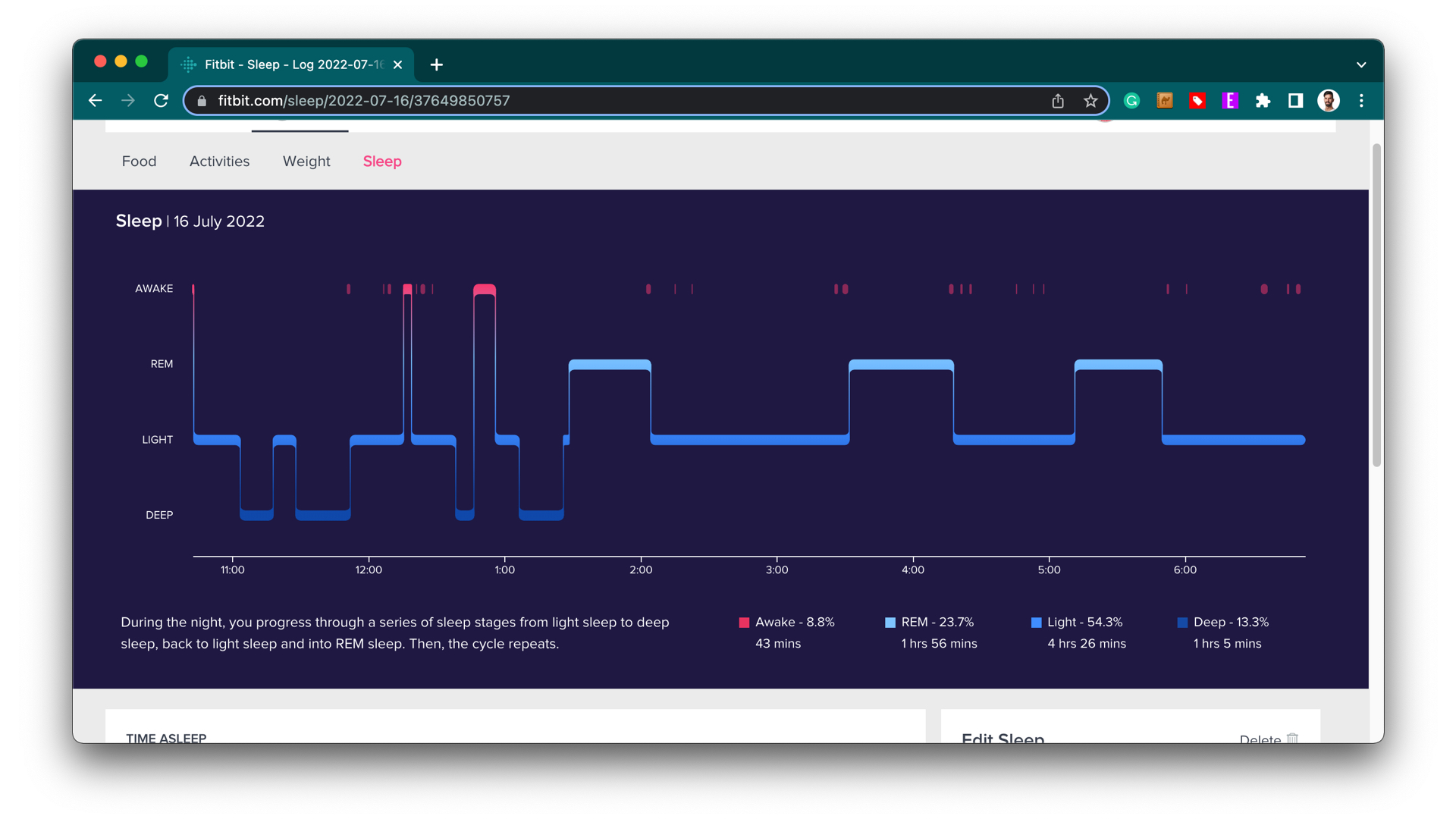Screen dimensions: 1456x819
Task: Click the '1 hrs 56 mins' duration text
Action: click(x=939, y=643)
